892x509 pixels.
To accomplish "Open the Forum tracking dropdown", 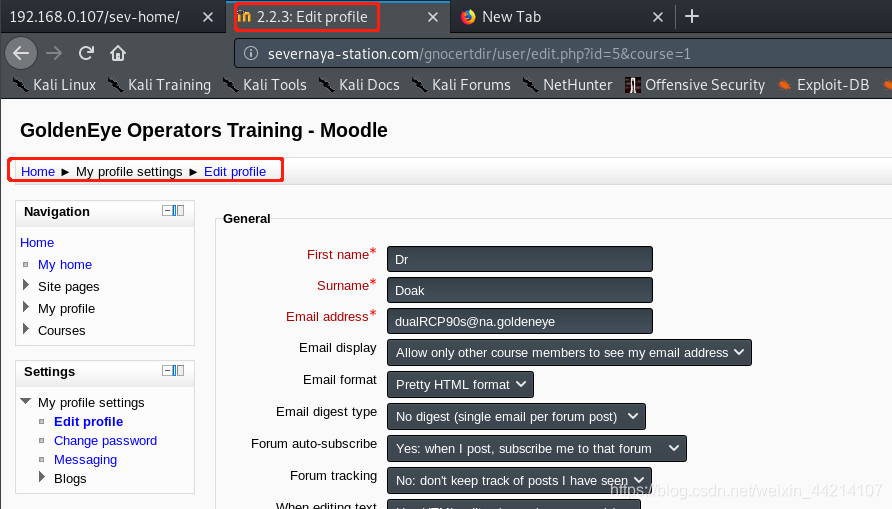I will click(519, 481).
